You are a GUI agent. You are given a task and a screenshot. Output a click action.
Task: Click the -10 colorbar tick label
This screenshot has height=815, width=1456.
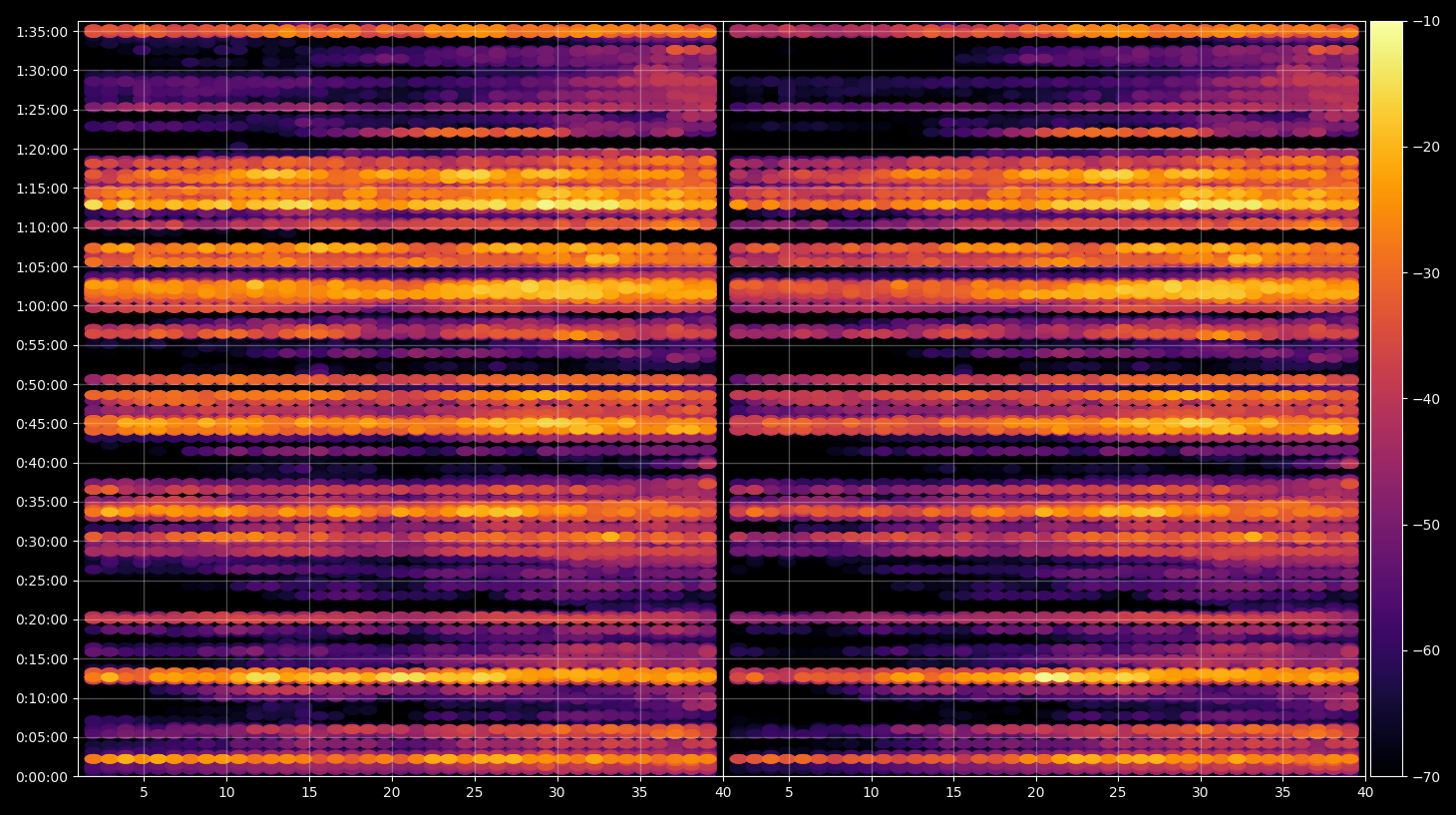1427,21
